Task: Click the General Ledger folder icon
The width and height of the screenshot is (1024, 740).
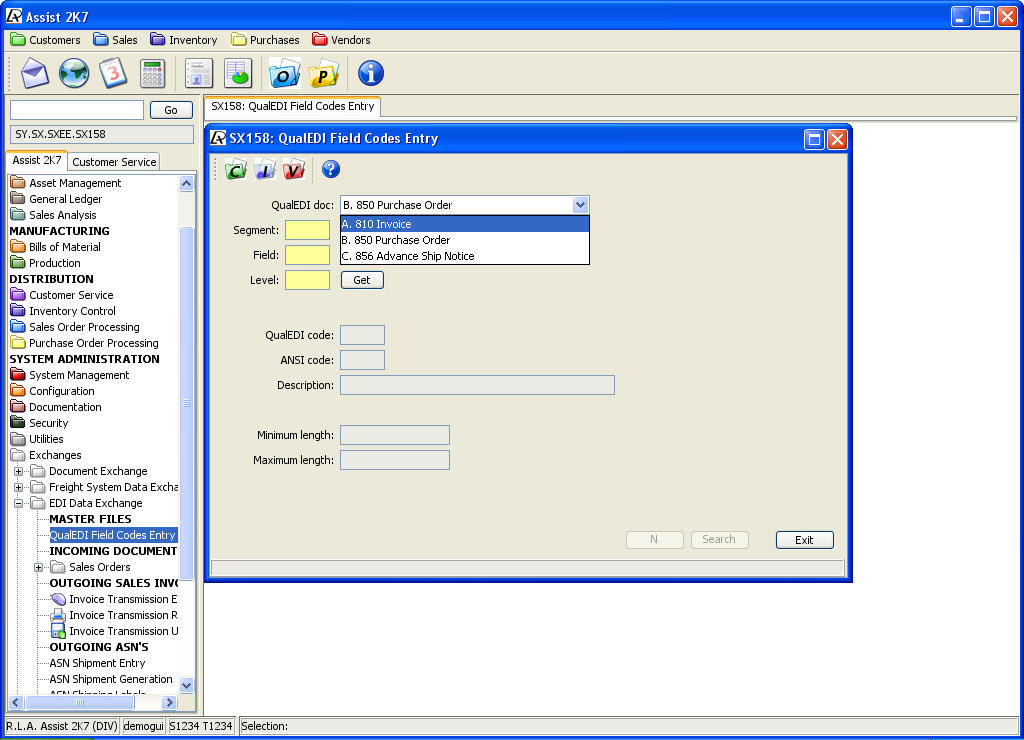Action: coord(18,199)
